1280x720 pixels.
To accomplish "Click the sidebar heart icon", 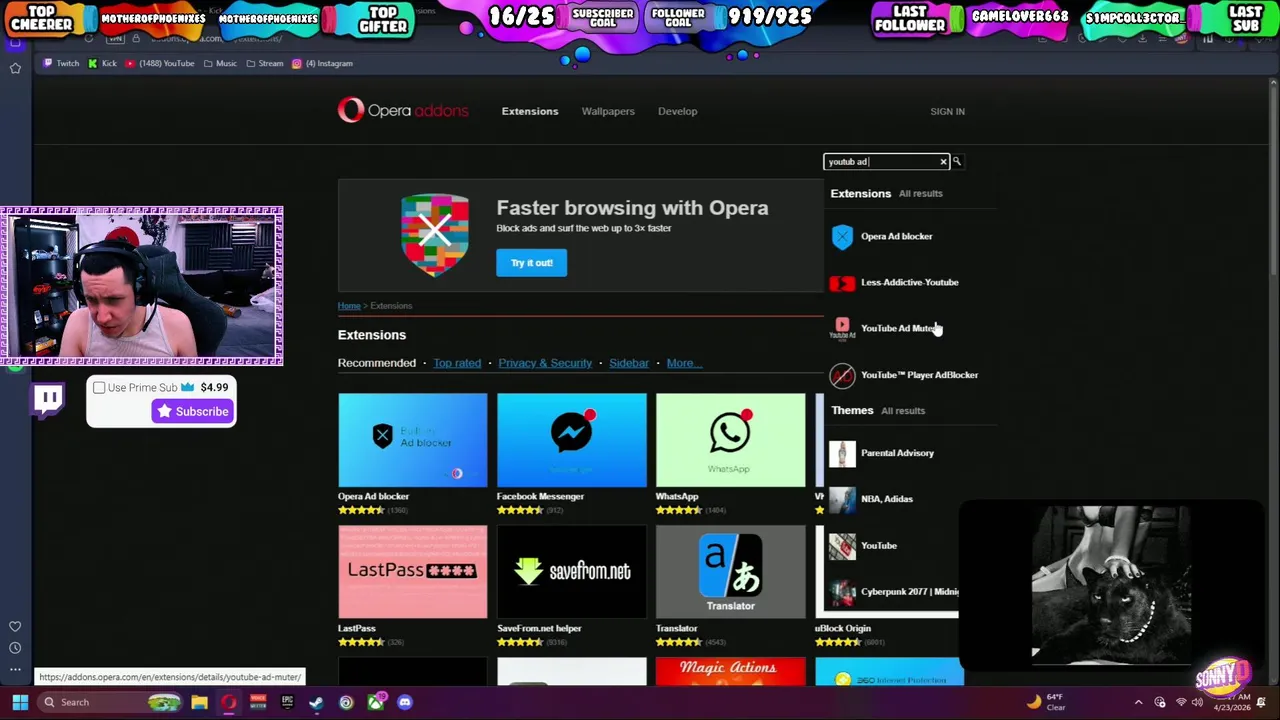I will (15, 626).
